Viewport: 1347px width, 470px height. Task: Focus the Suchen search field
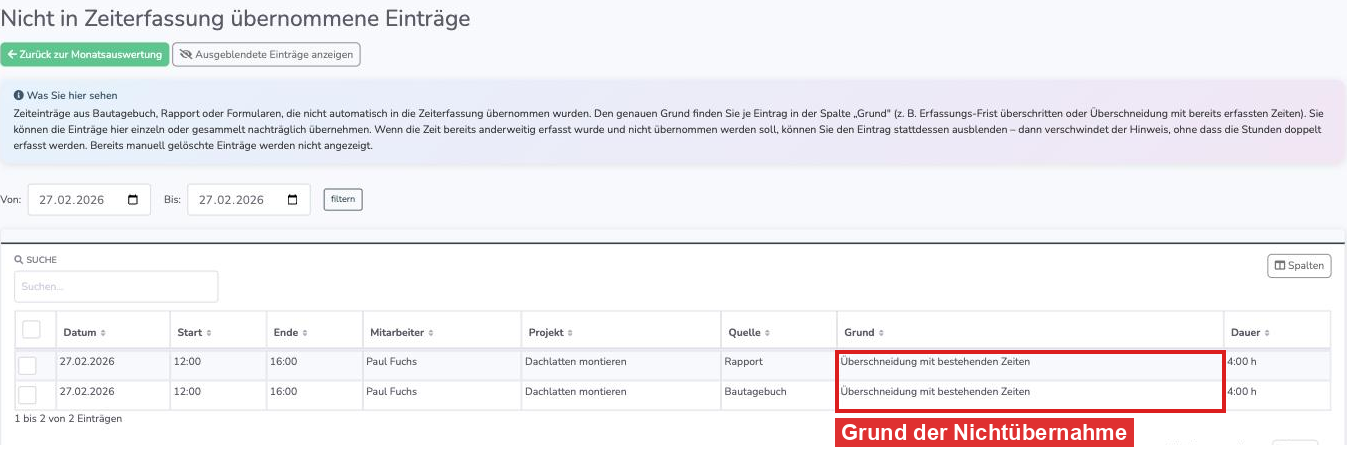[116, 286]
